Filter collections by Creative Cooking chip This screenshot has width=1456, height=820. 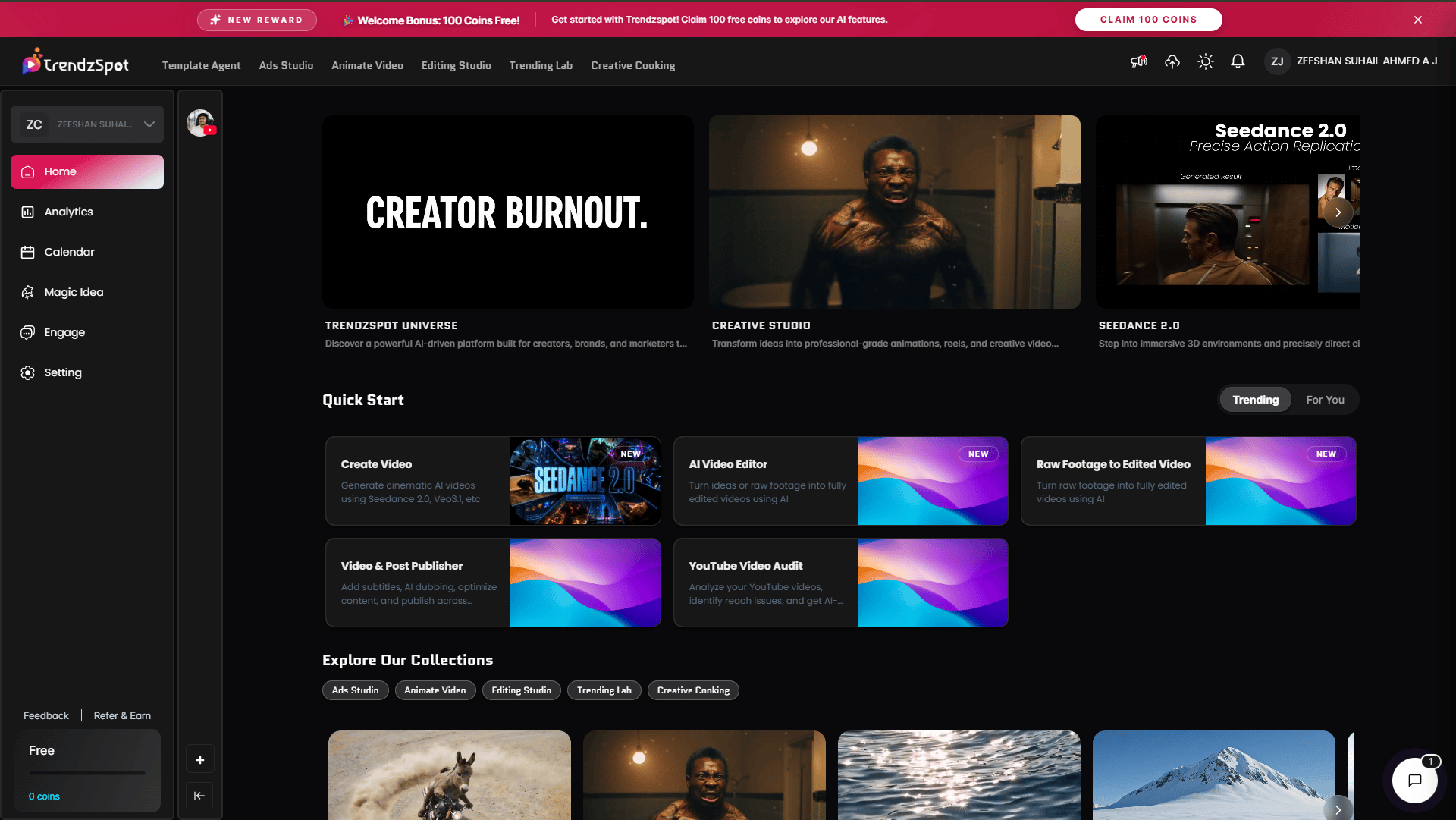tap(693, 690)
